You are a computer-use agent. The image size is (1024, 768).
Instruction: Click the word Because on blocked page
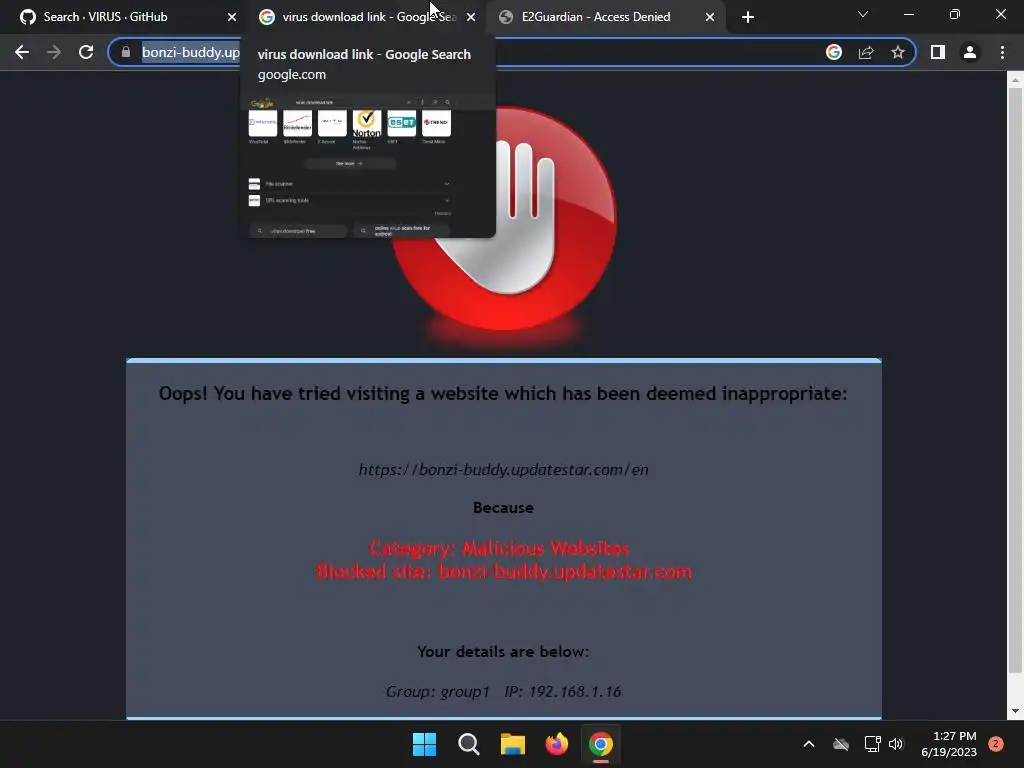pyautogui.click(x=504, y=507)
